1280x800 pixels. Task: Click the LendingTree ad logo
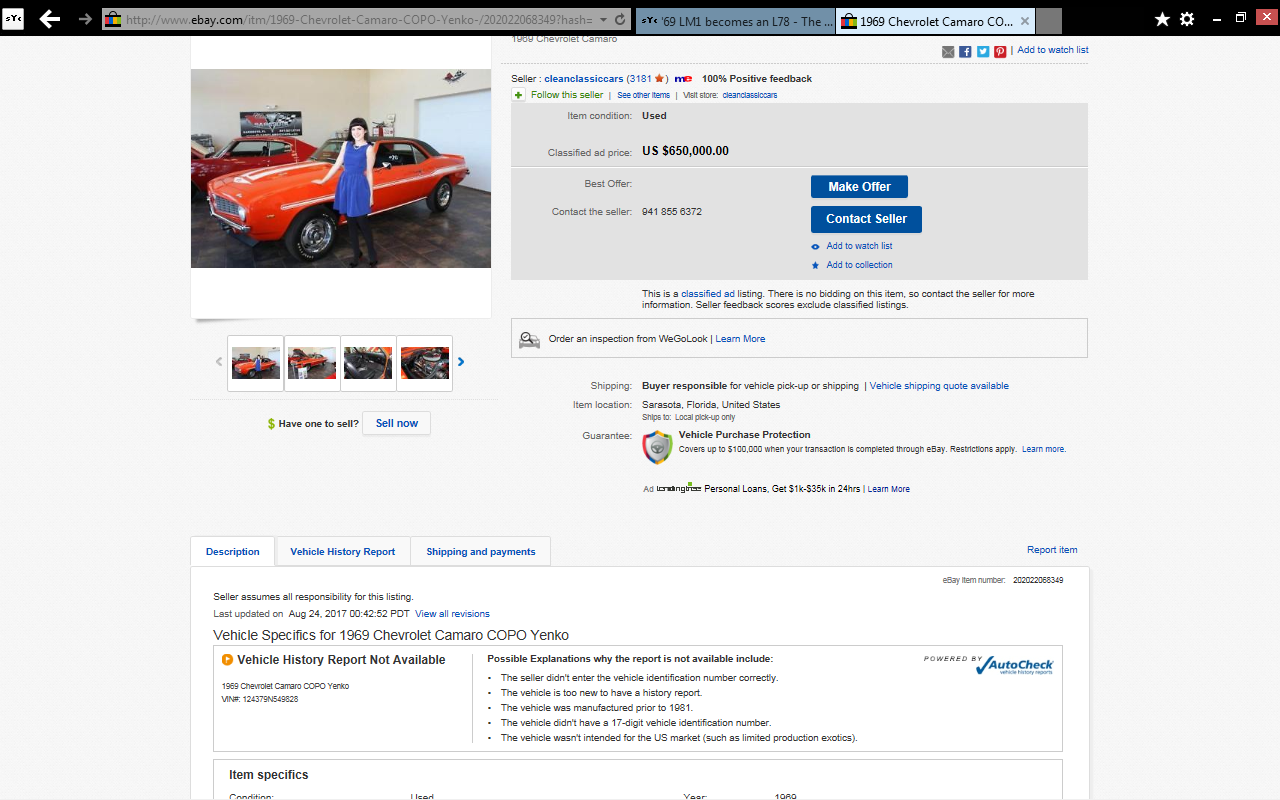pyautogui.click(x=678, y=488)
